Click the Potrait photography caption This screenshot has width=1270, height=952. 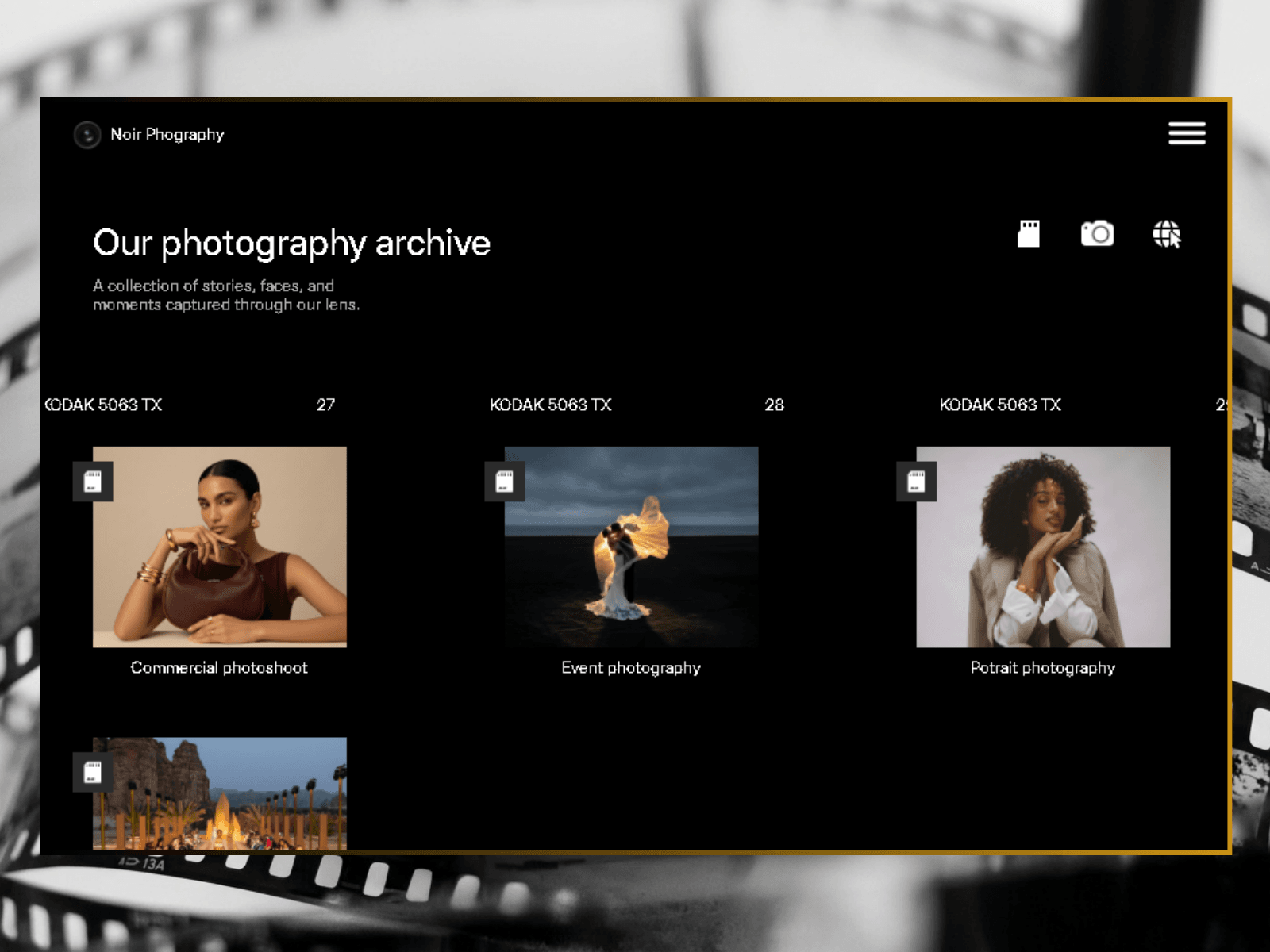1043,668
